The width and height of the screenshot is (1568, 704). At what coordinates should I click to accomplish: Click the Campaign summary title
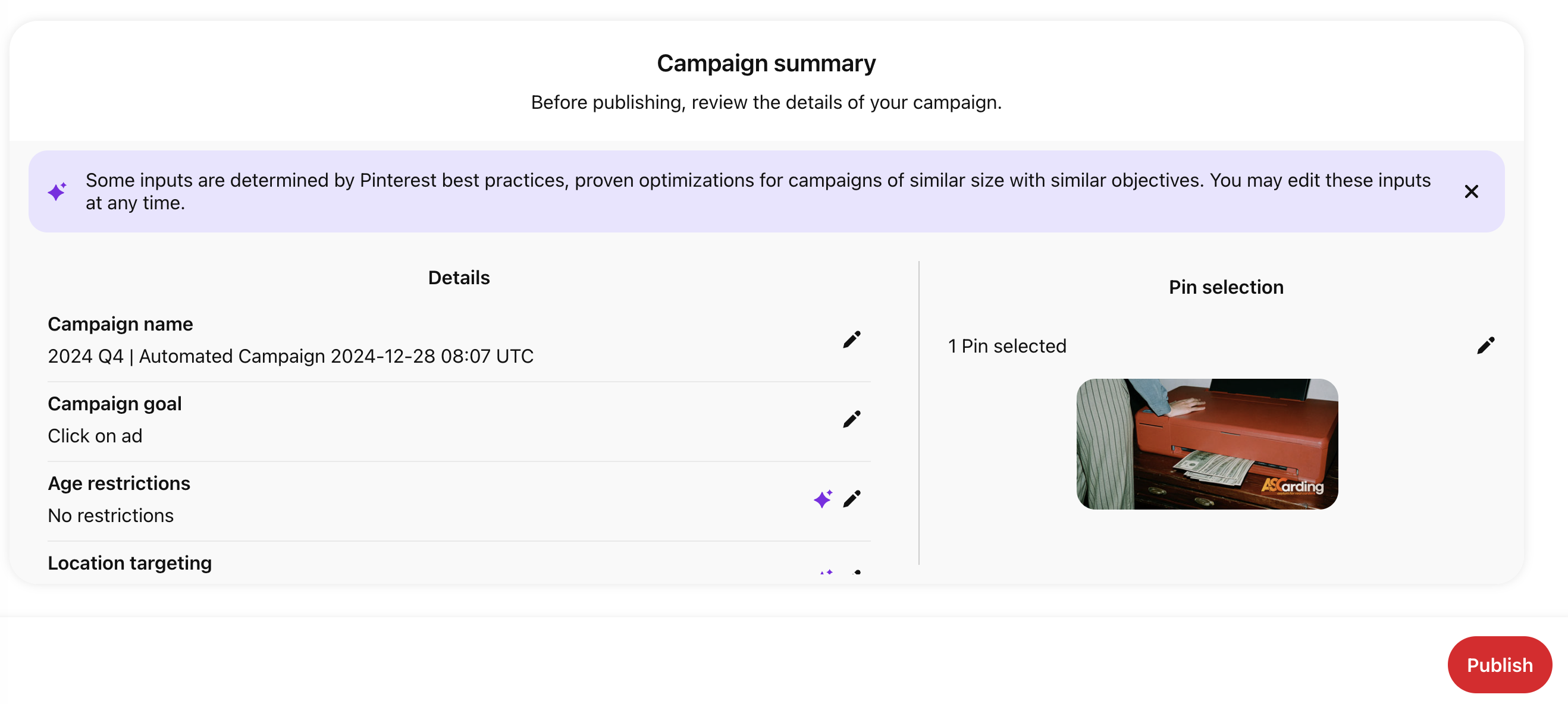[766, 63]
